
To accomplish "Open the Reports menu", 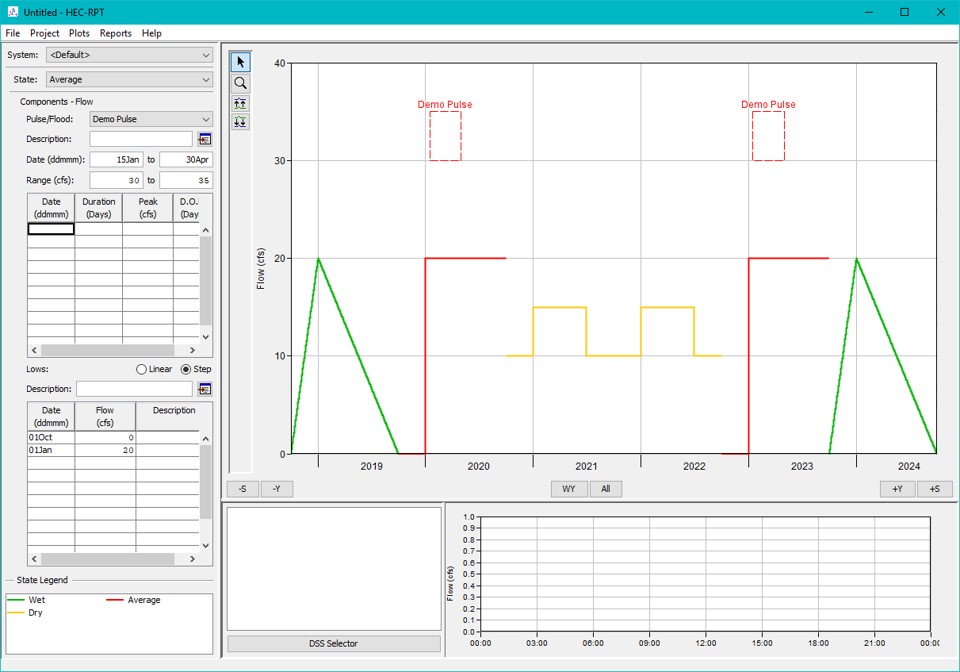I will (116, 33).
